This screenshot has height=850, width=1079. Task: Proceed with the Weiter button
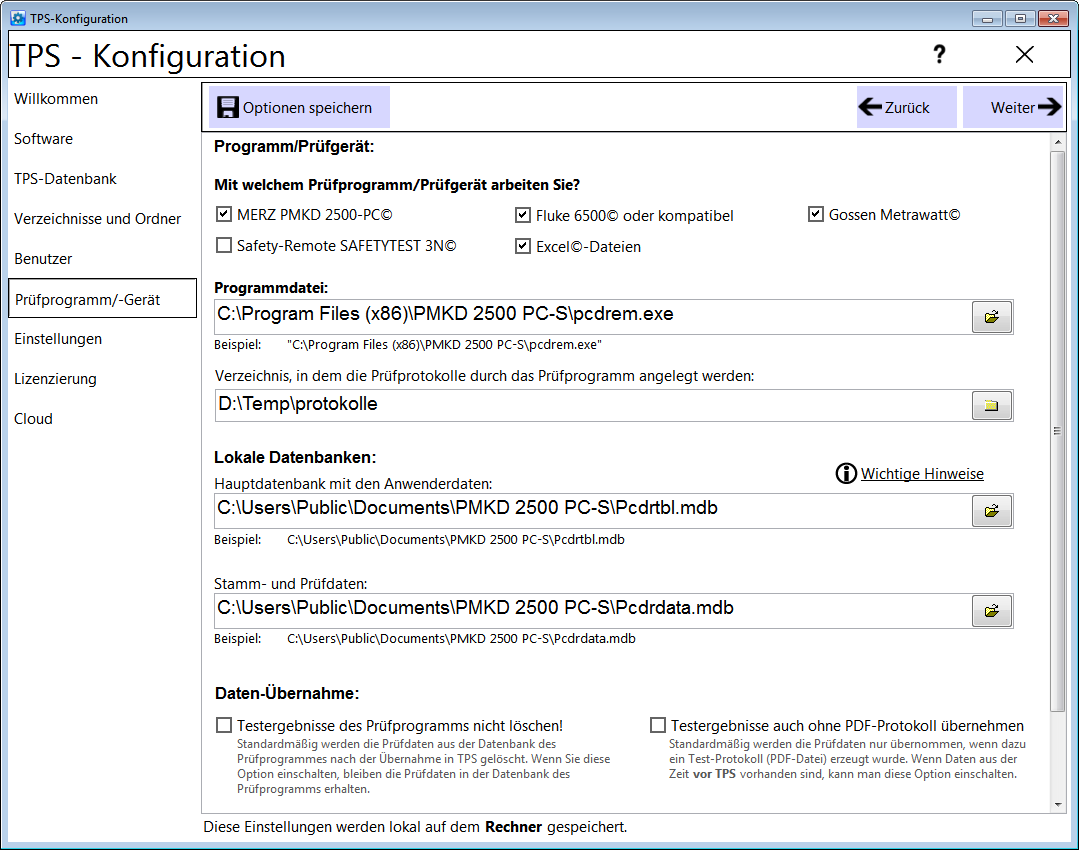coord(1013,107)
